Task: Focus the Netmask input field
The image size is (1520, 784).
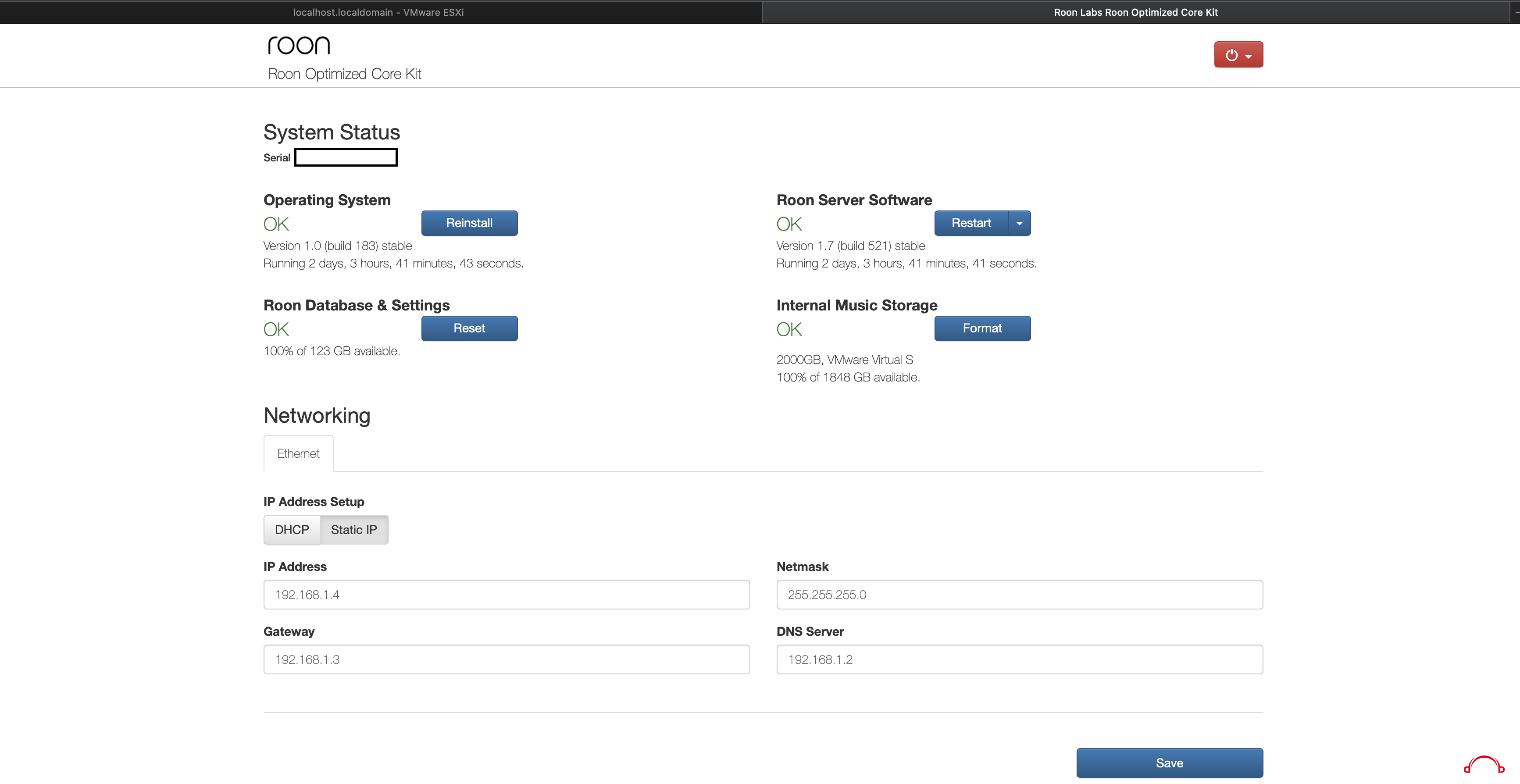Action: [x=1019, y=594]
